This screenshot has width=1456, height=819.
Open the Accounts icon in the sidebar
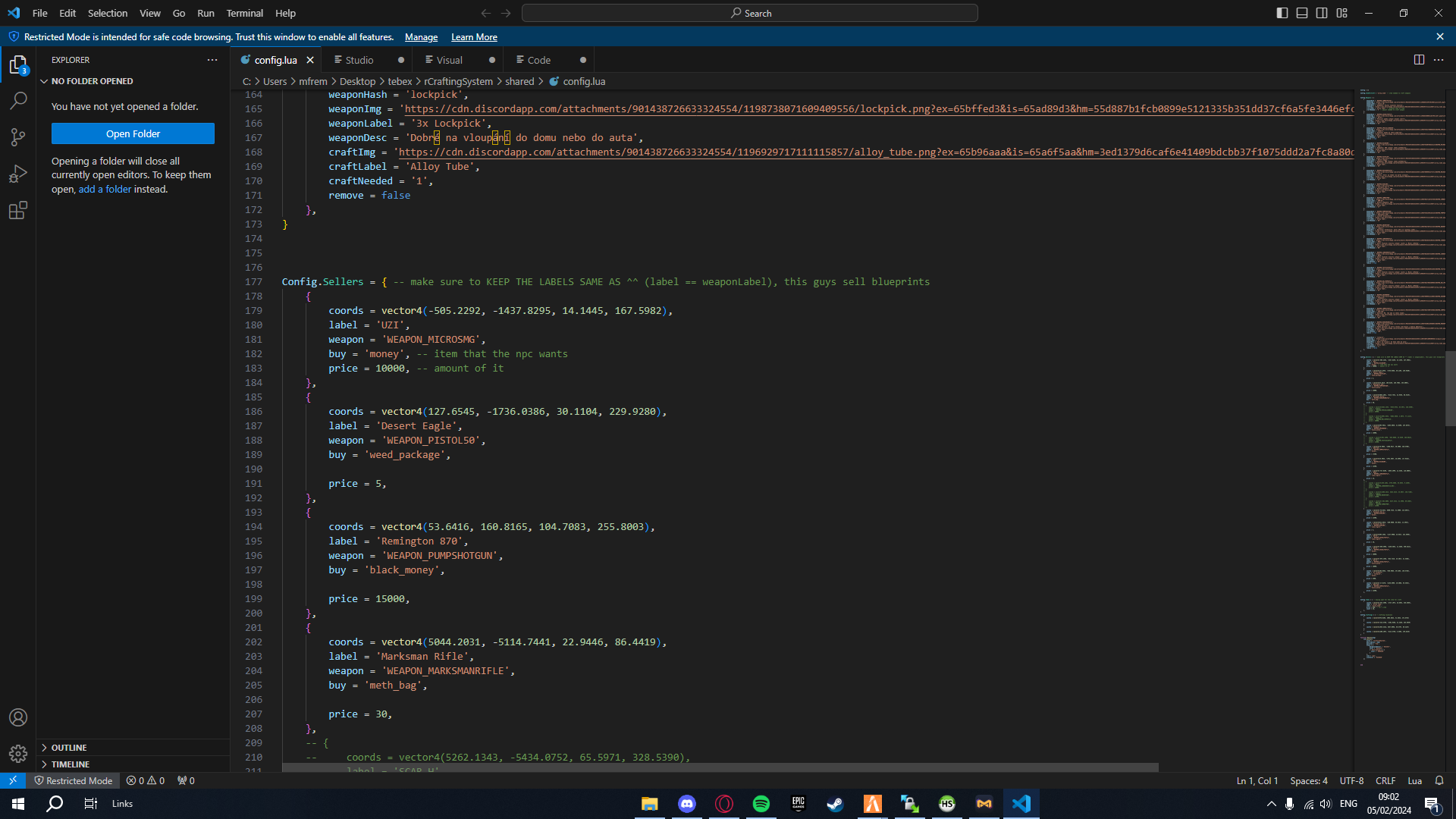click(18, 717)
